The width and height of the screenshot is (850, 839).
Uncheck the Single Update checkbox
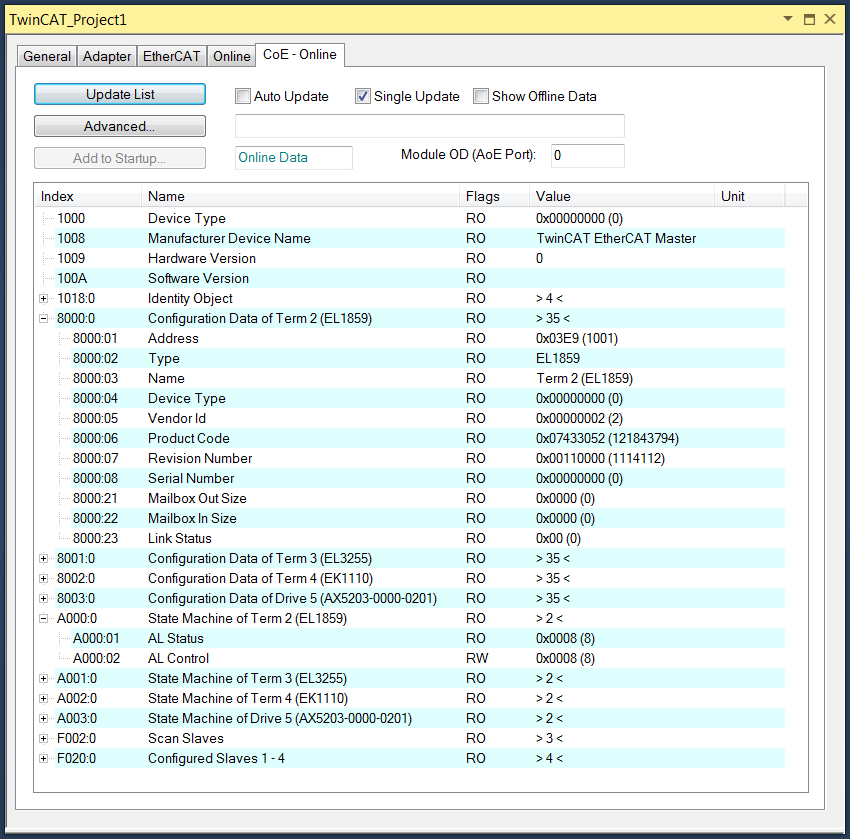[363, 96]
